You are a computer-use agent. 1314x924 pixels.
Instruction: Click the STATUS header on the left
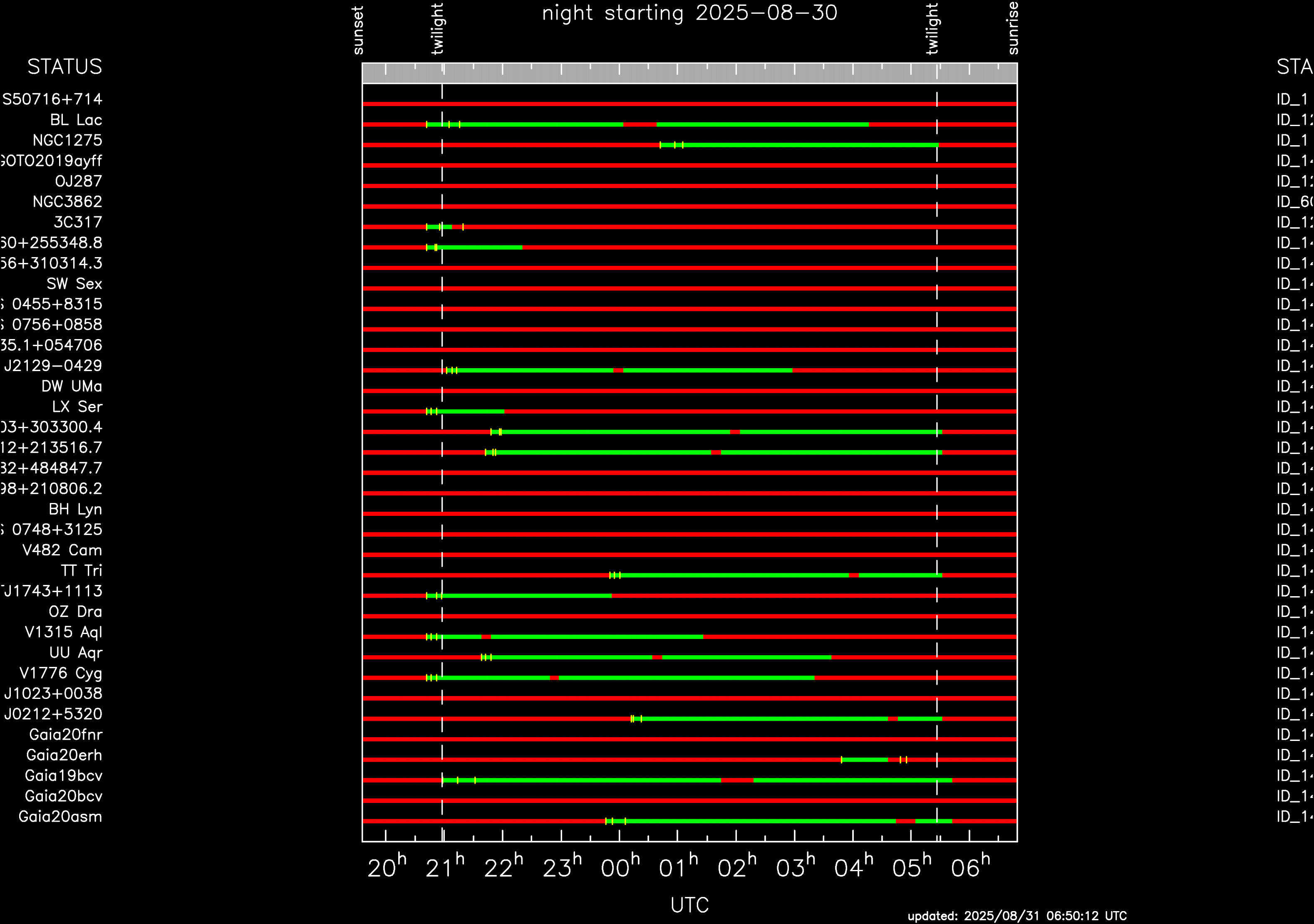(x=64, y=67)
